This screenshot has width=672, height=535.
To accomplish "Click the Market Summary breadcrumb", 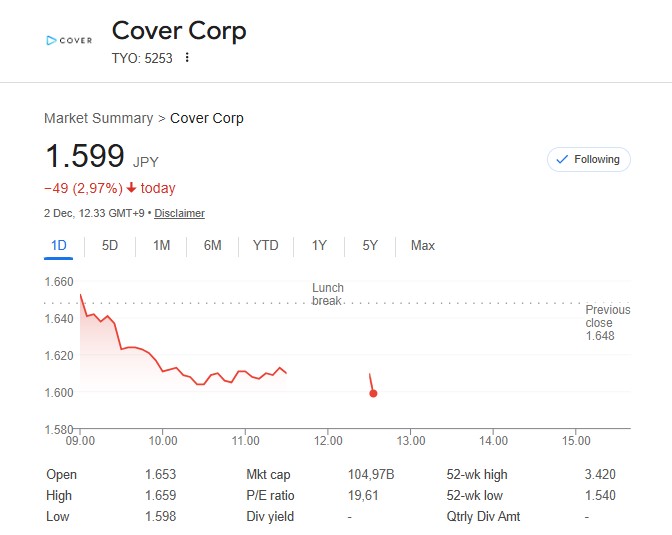I will [99, 118].
